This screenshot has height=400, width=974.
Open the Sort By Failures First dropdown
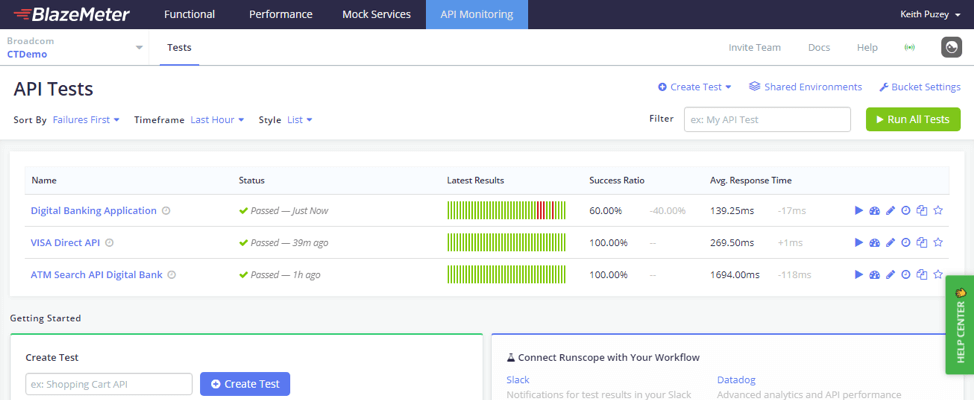pyautogui.click(x=86, y=120)
